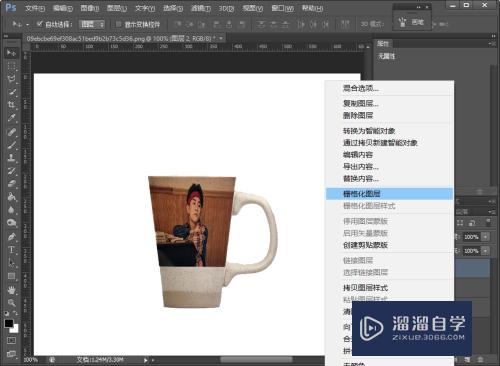
Task: Open the 文件(F) menu
Action: point(35,8)
